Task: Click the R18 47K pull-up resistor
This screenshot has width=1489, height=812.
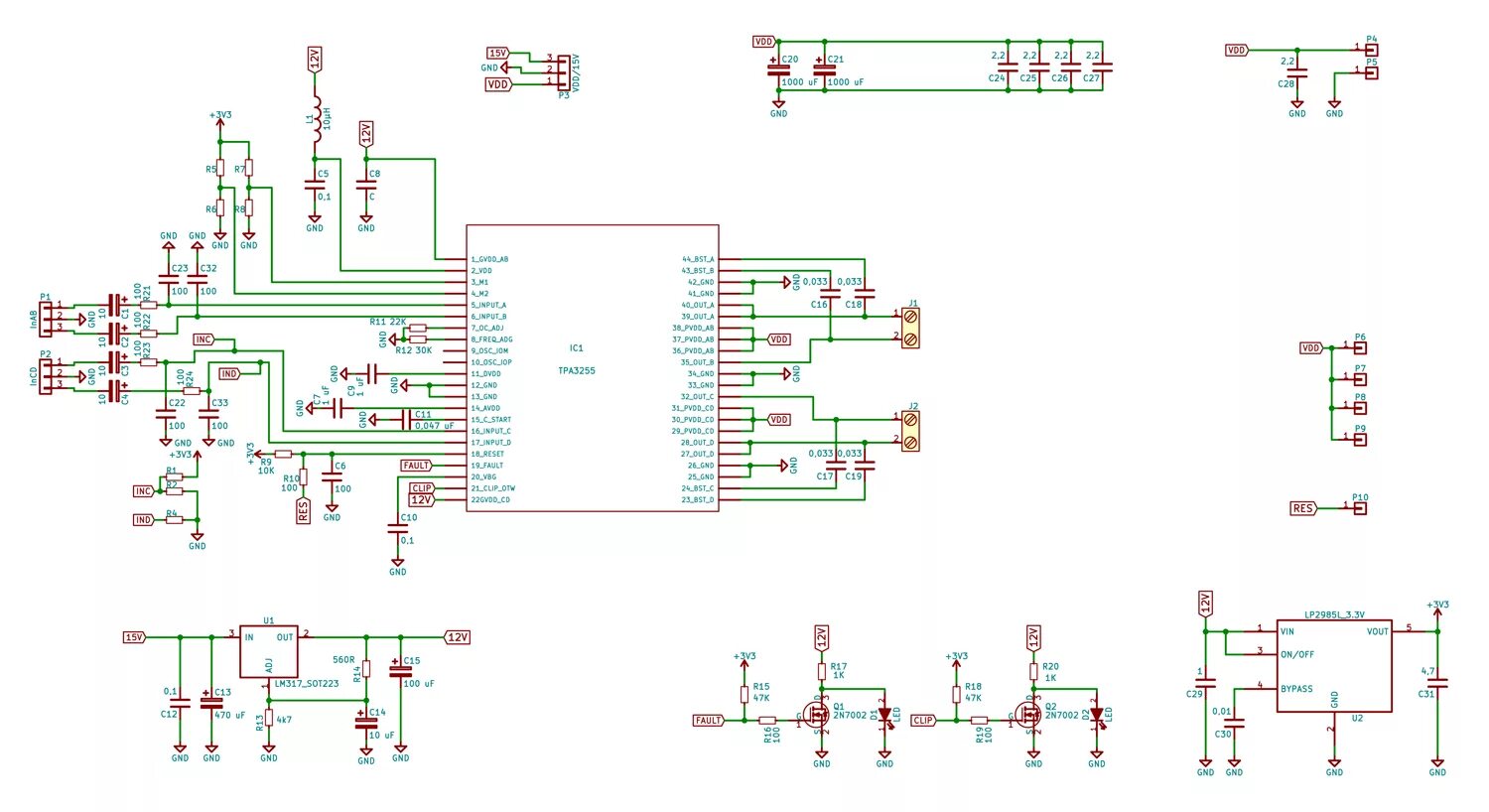Action: click(956, 693)
